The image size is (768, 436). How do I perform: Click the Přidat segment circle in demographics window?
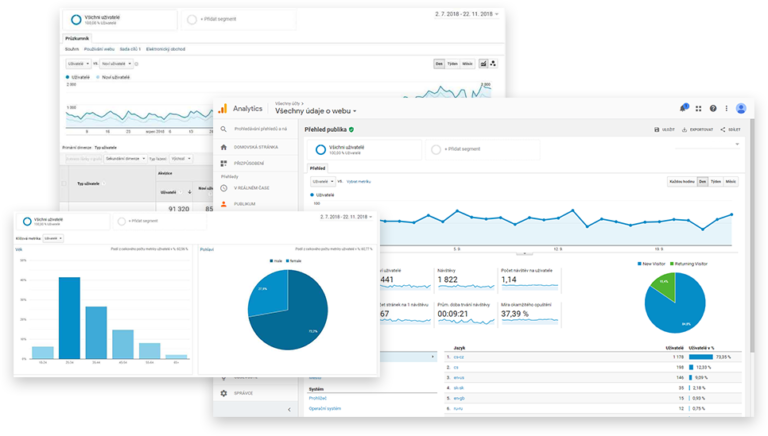coord(121,221)
